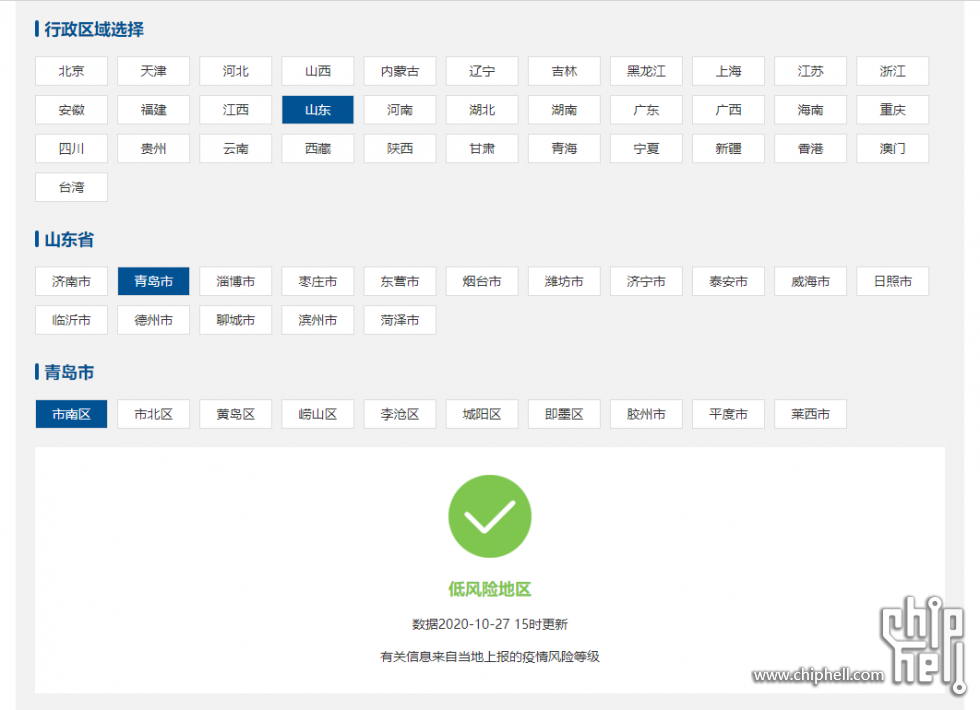Pick 吉林 province
Image resolution: width=980 pixels, height=710 pixels.
pos(564,71)
